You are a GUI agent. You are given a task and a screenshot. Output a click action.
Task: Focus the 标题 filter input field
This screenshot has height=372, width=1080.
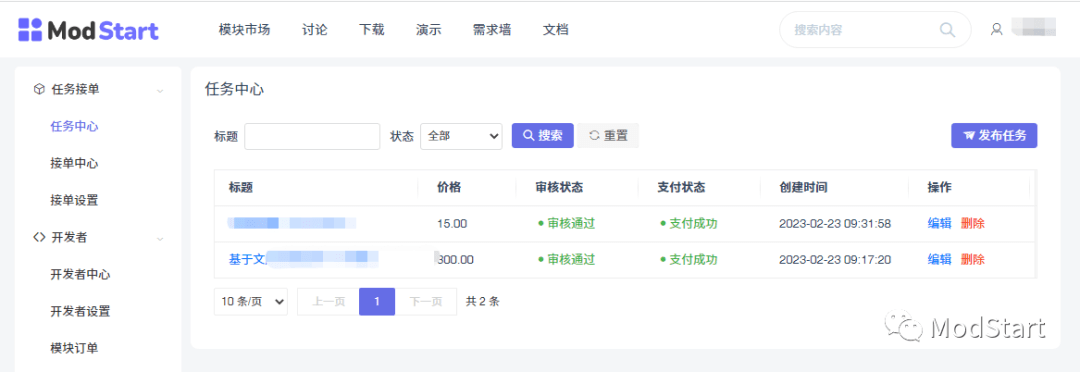point(312,136)
